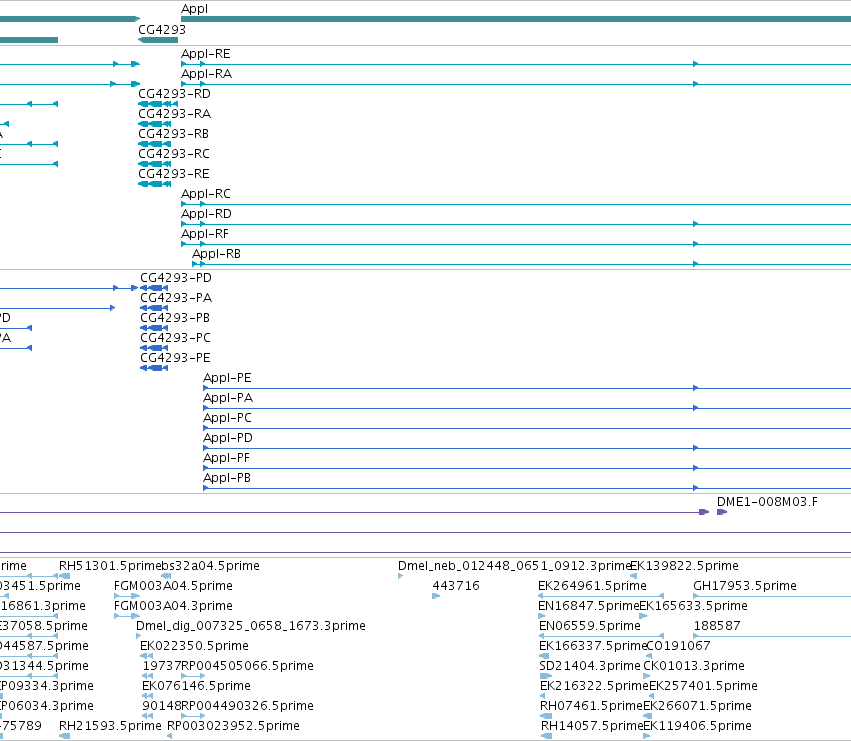The image size is (851, 741).
Task: Select EK216322.5prime EST label
Action: (594, 686)
